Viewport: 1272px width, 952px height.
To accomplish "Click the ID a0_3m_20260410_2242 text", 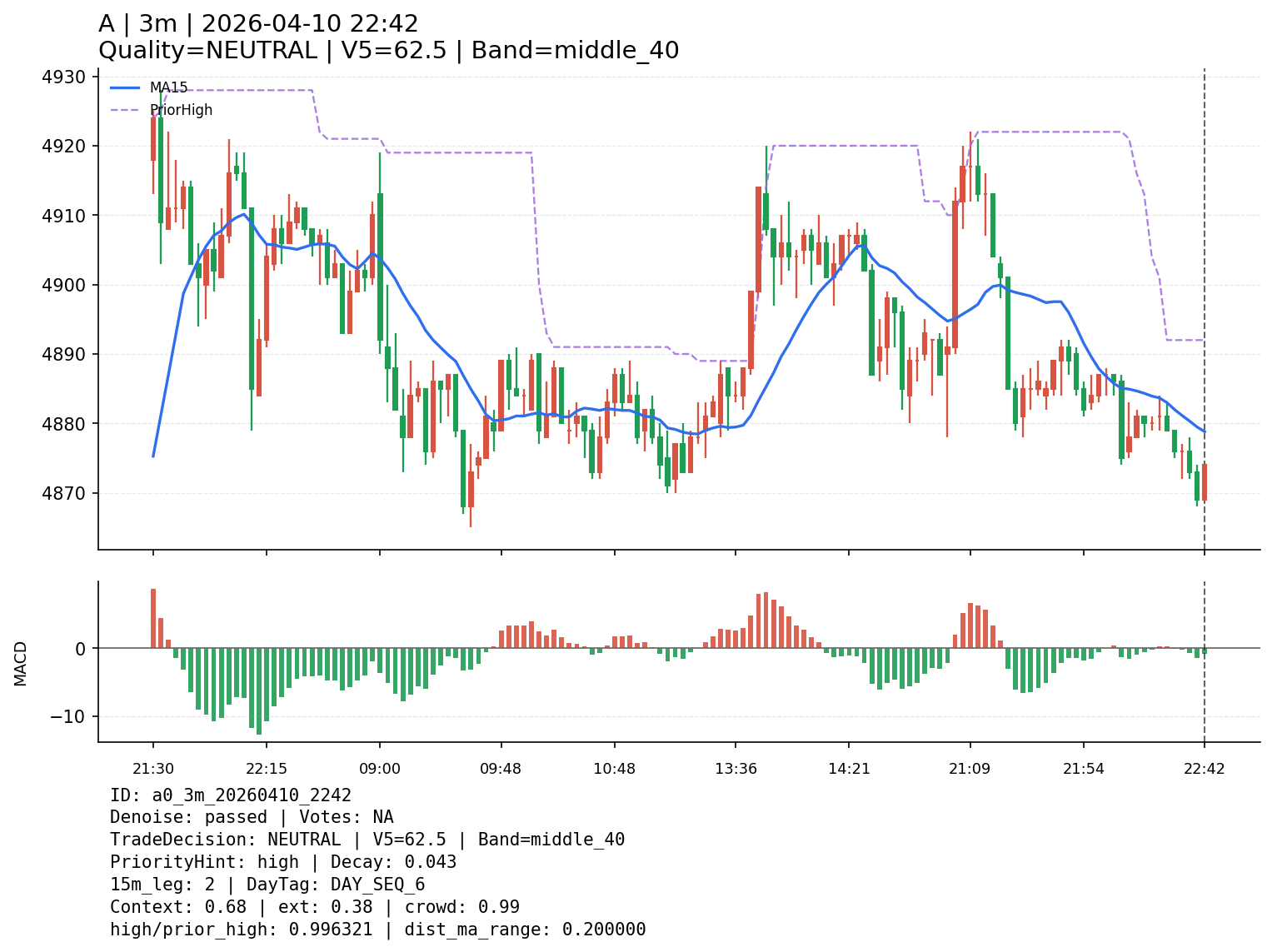I will [231, 795].
